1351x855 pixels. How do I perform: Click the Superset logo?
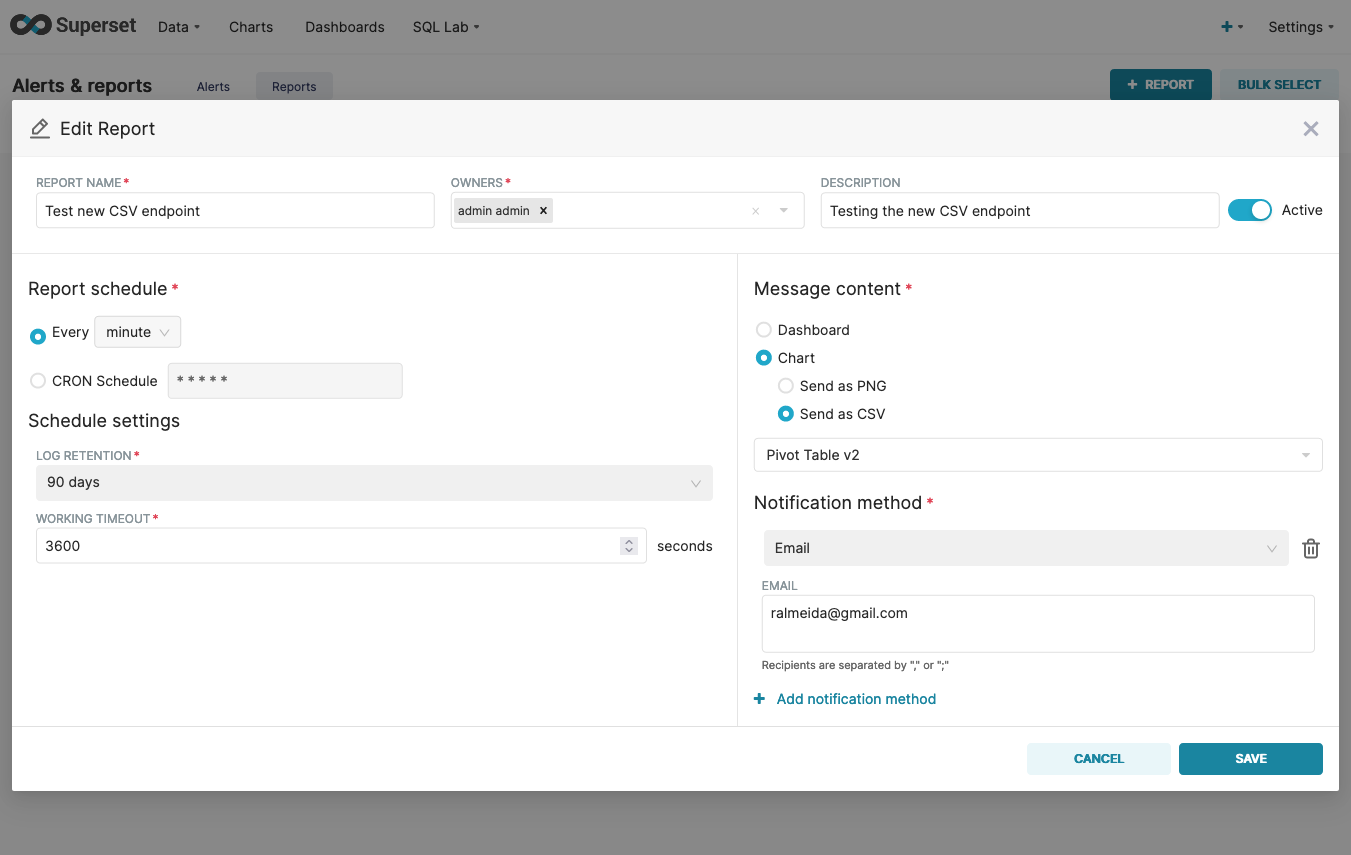[x=73, y=26]
